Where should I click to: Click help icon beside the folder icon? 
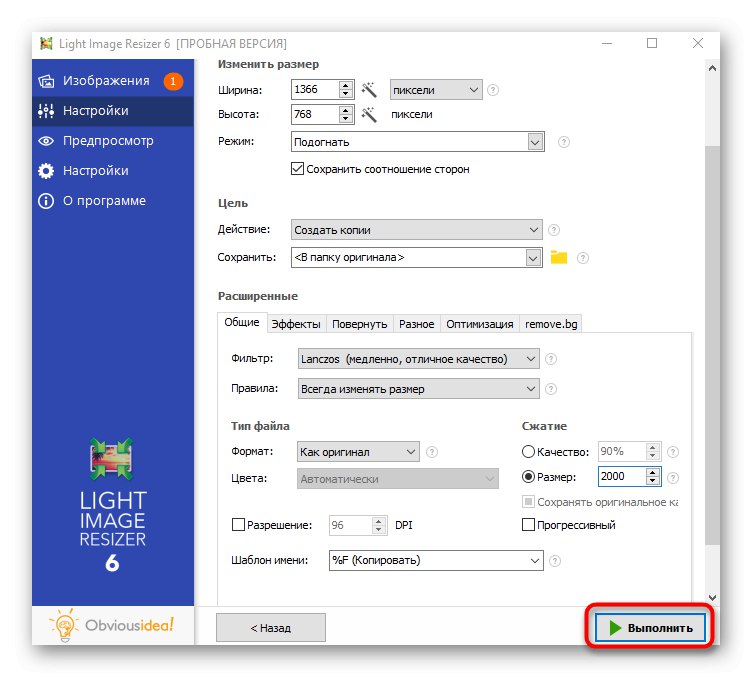tap(582, 258)
